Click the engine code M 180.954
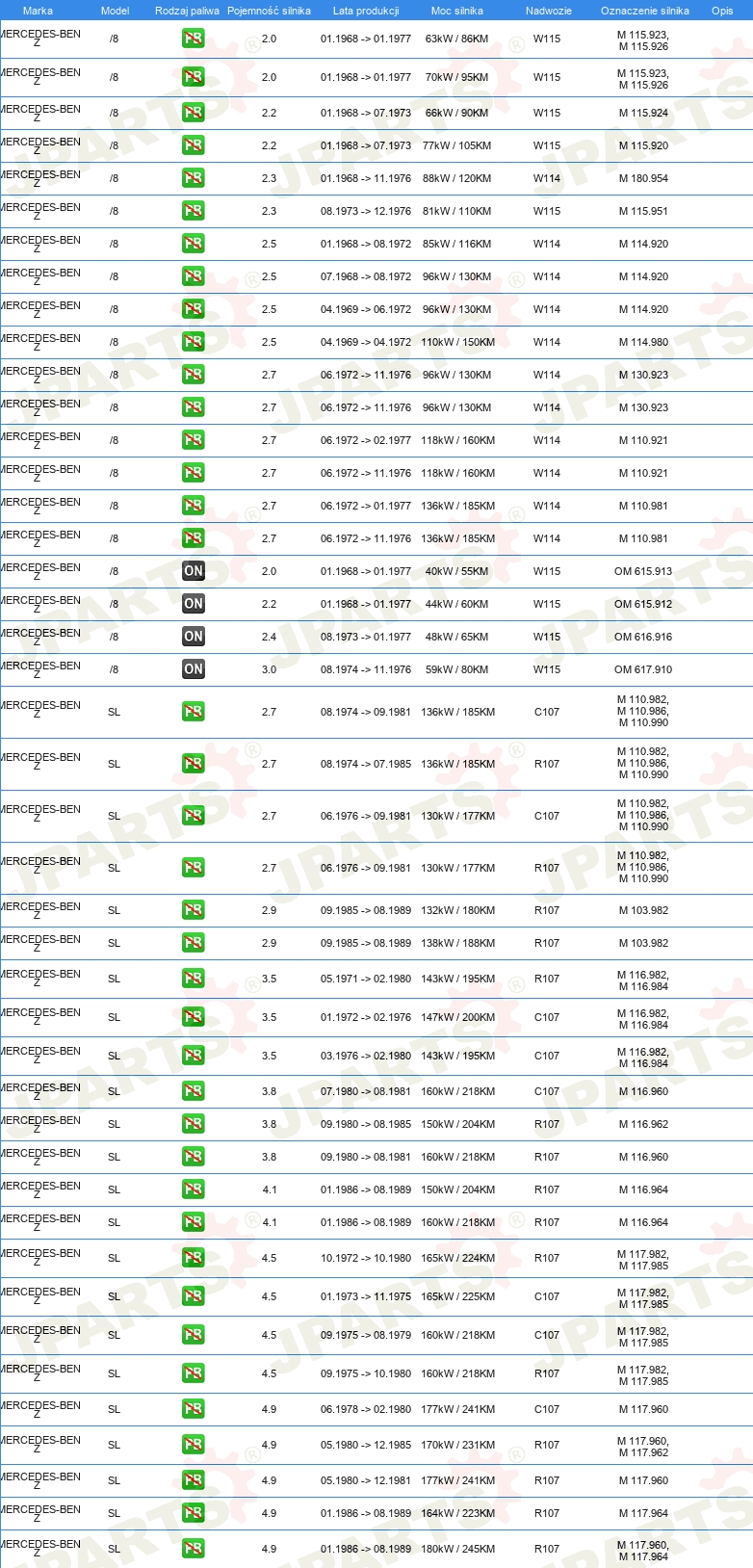The image size is (753, 1568). pyautogui.click(x=643, y=179)
